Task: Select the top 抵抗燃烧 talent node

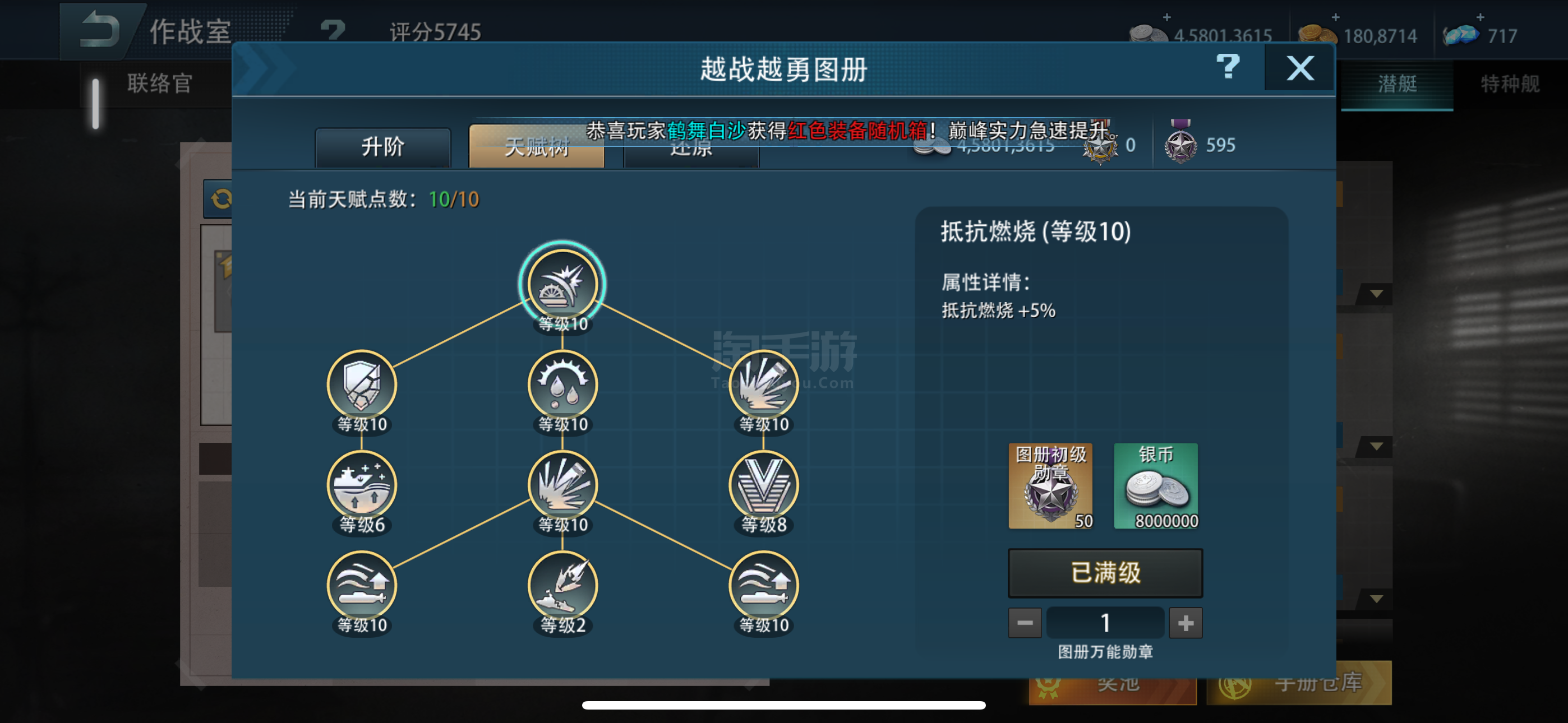Action: (x=562, y=284)
